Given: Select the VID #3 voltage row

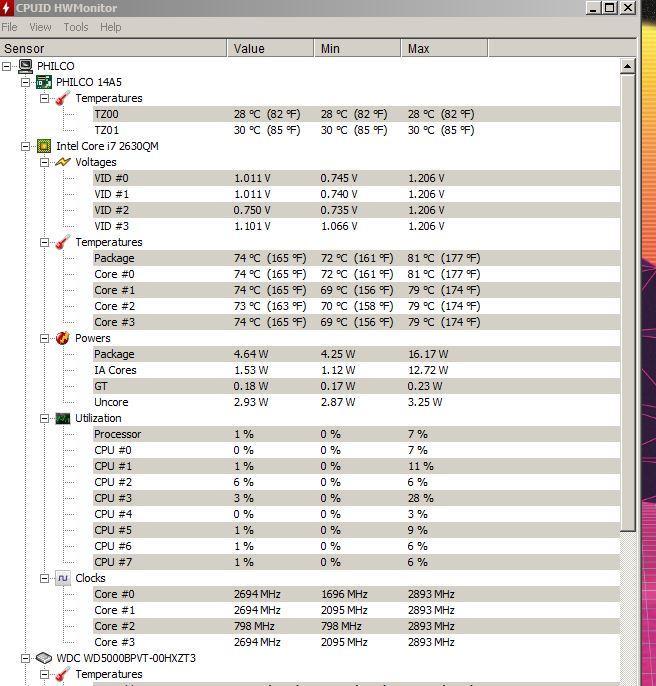Looking at the screenshot, I should 356,226.
